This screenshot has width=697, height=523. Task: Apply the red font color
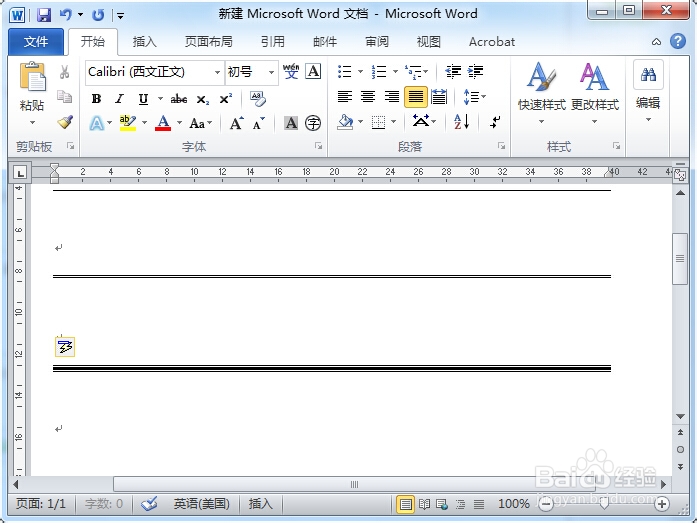(163, 123)
